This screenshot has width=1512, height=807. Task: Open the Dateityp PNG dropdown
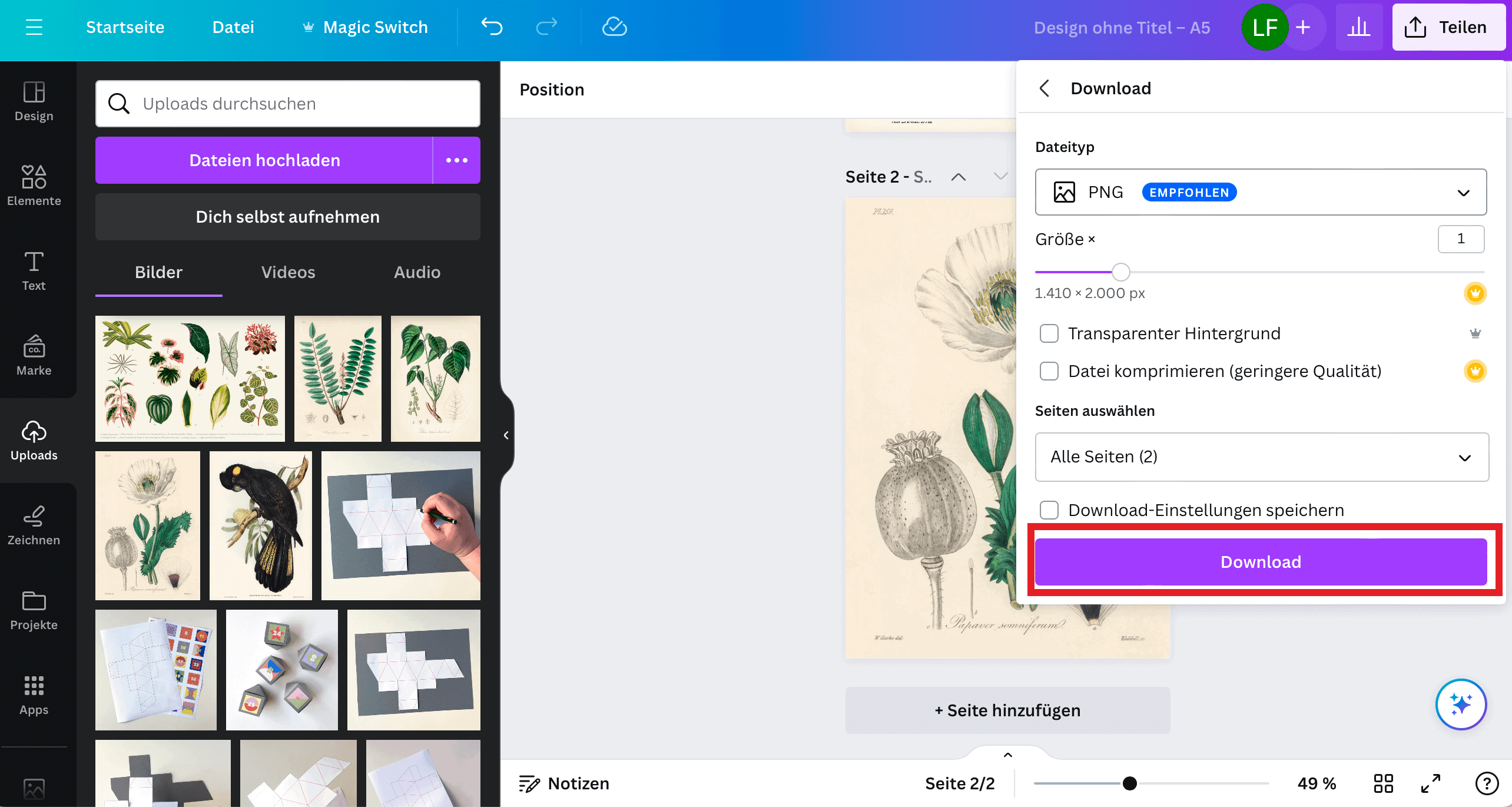pyautogui.click(x=1261, y=192)
